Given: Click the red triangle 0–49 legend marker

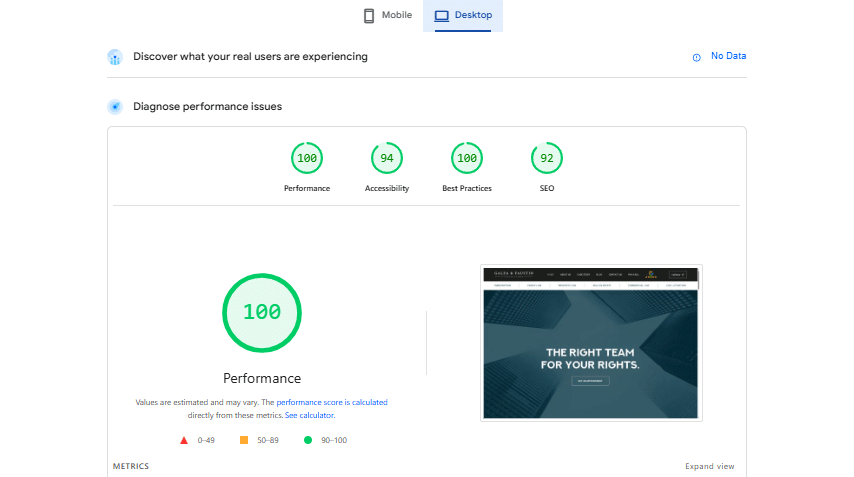Looking at the screenshot, I should tap(184, 440).
